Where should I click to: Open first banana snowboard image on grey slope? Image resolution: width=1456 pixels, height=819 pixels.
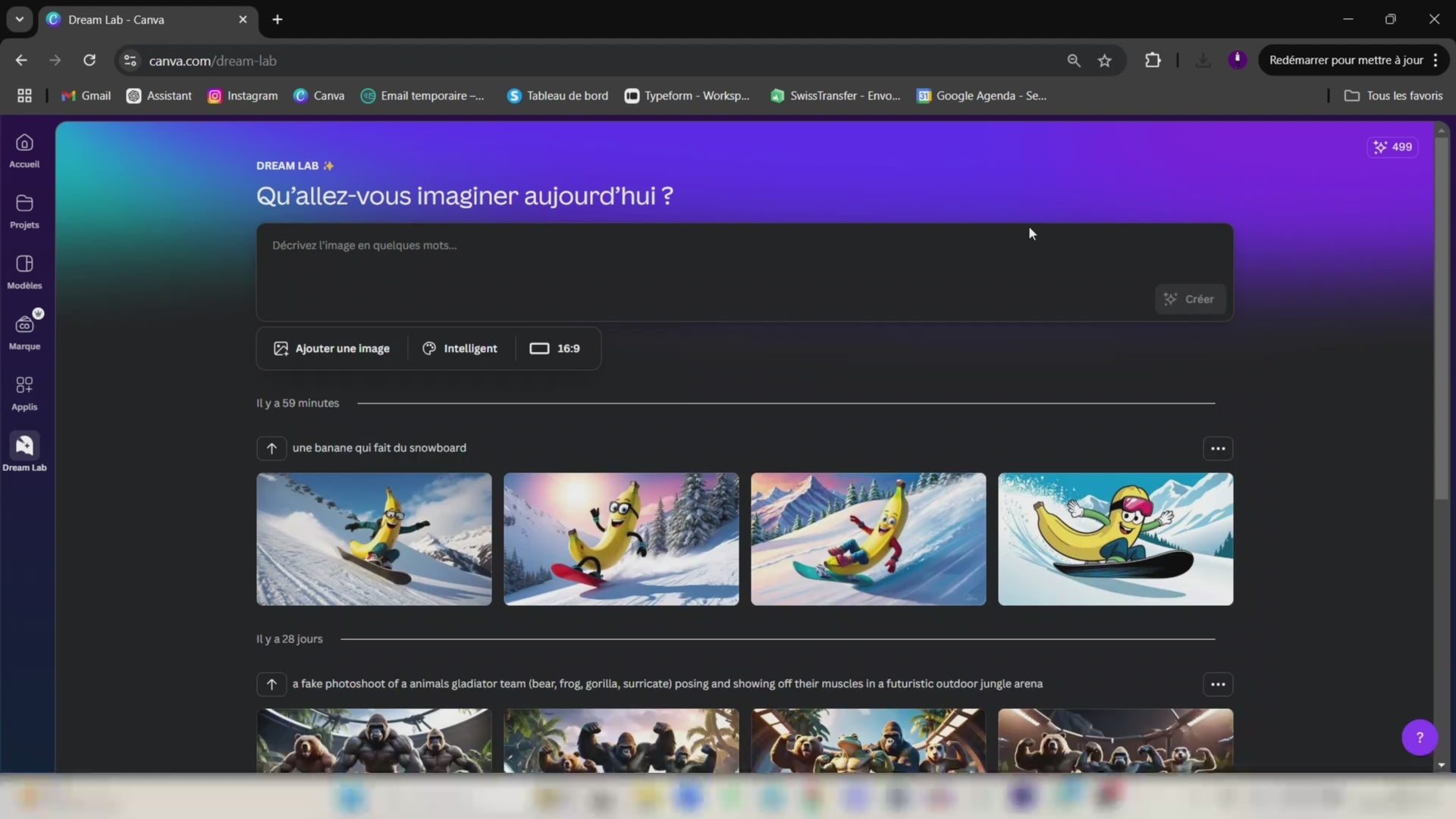[x=374, y=539]
